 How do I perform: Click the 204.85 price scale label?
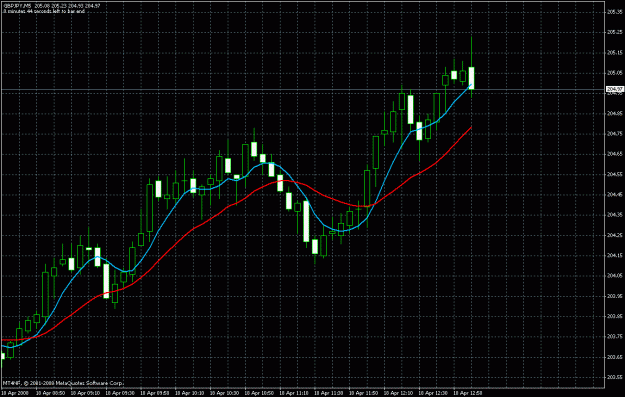615,114
